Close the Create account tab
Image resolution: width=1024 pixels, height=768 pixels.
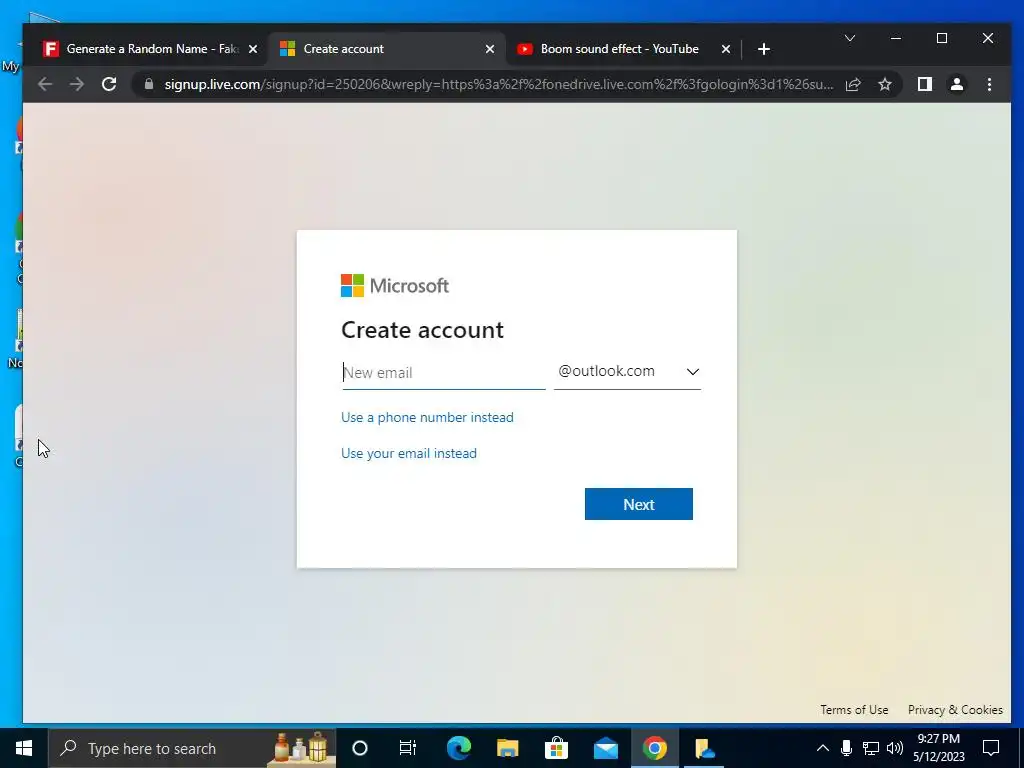[x=490, y=49]
